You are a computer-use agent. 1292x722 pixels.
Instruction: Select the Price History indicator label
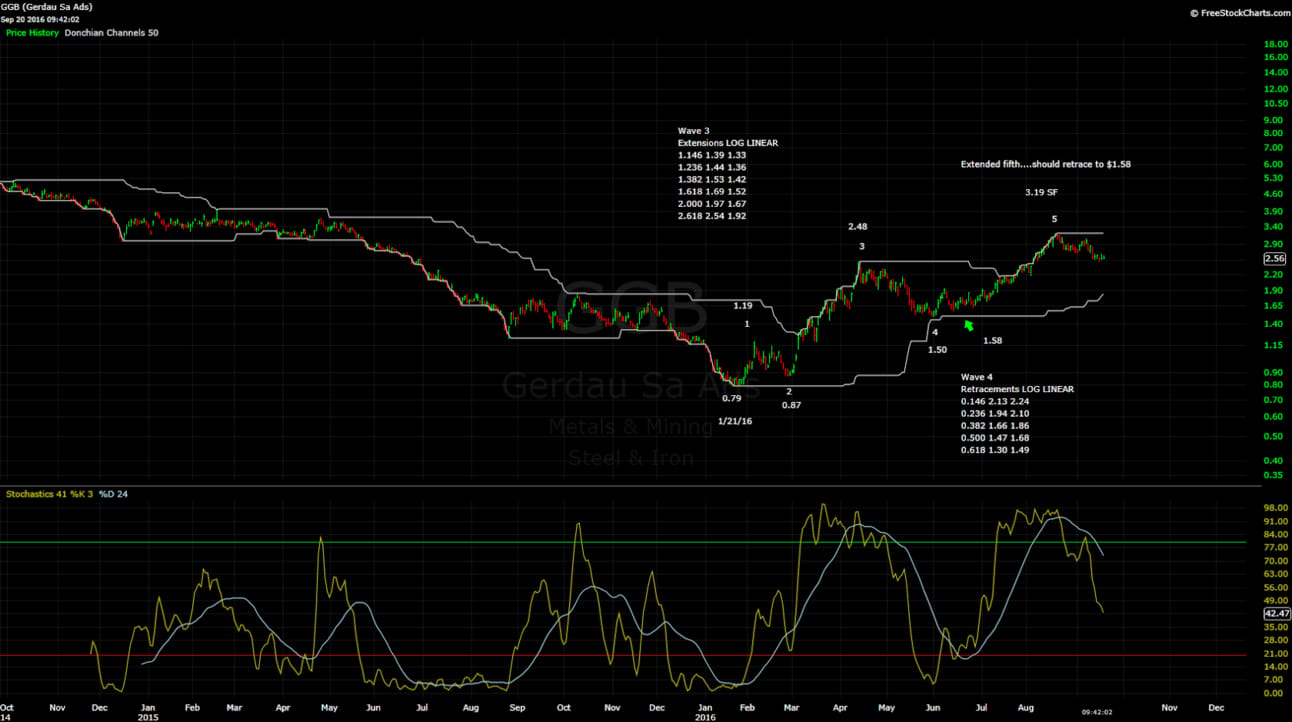32,33
